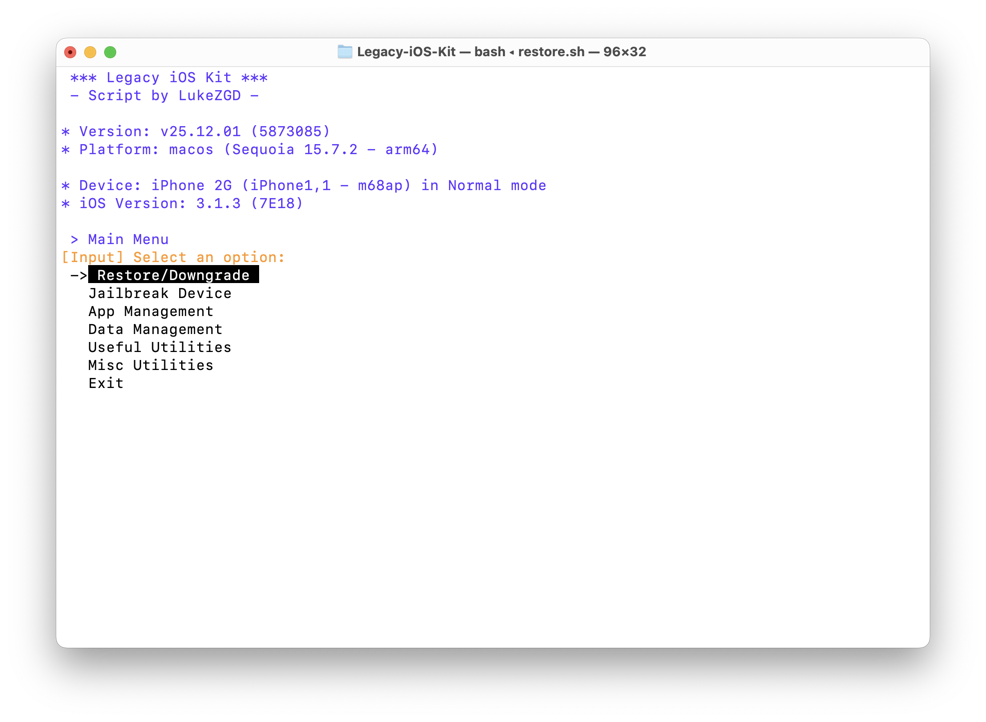Click the Device iPhone 2G info line
Viewport: 986px width, 722px height.
coord(304,185)
